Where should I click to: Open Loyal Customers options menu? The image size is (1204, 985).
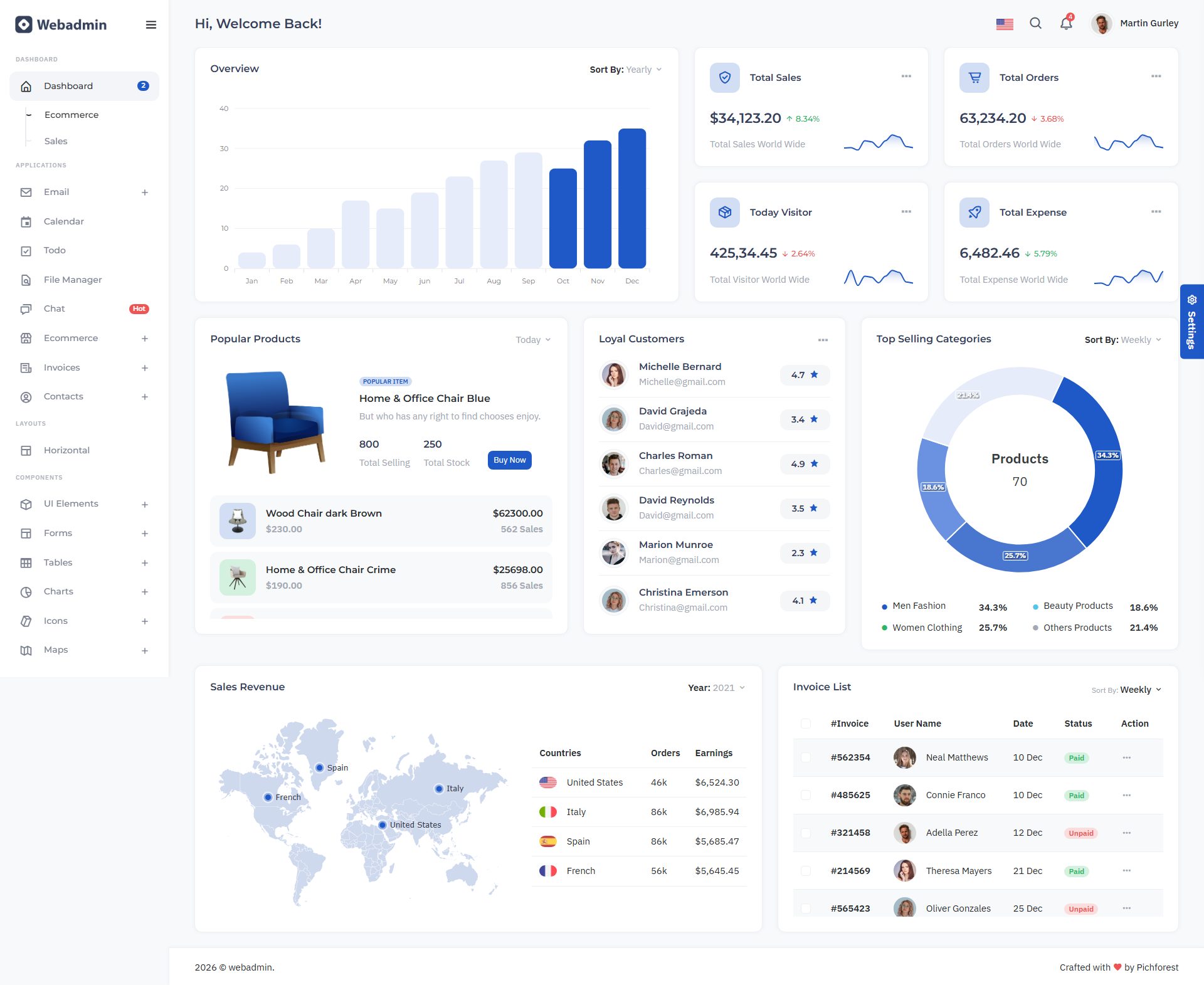click(x=823, y=340)
